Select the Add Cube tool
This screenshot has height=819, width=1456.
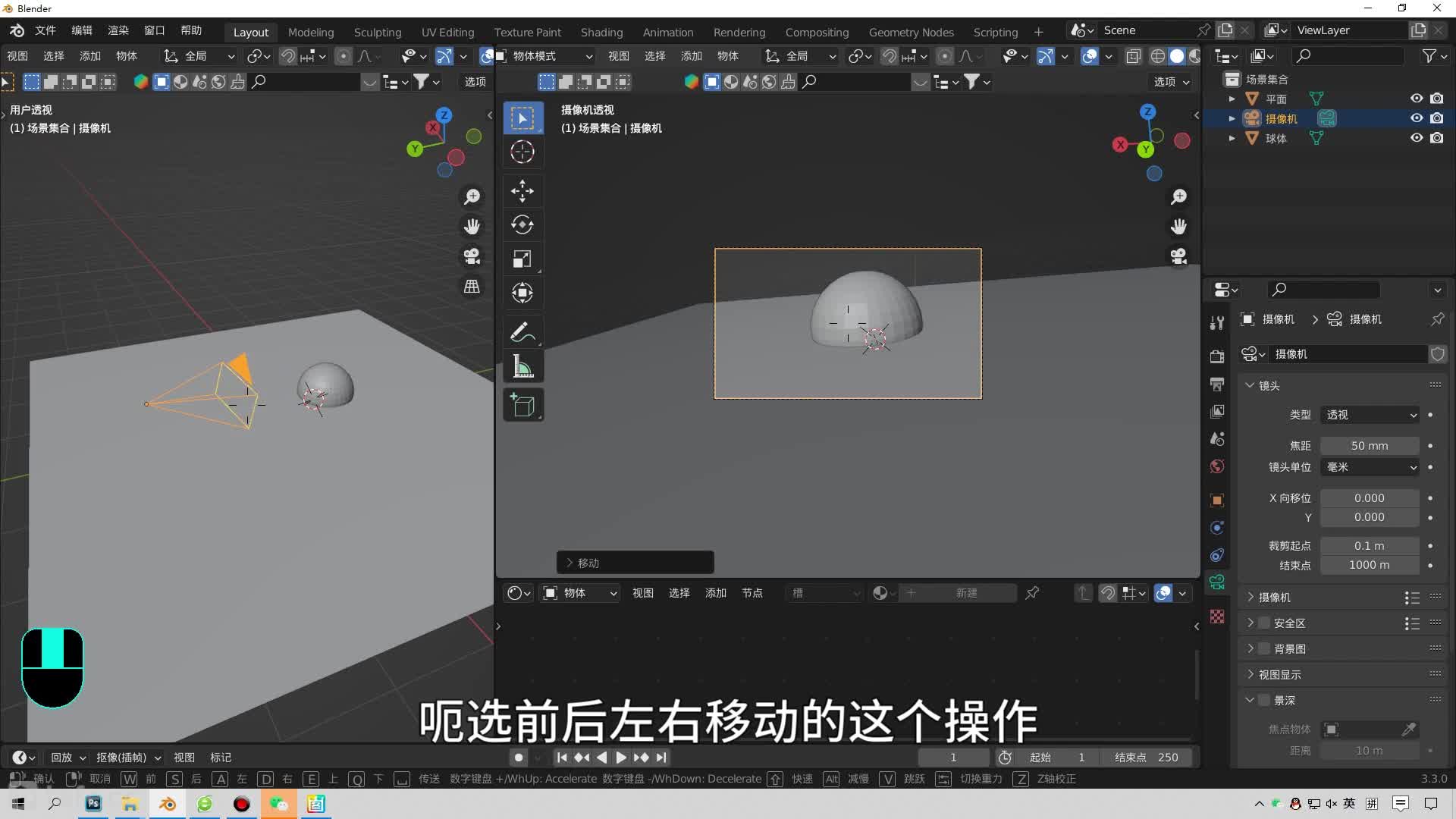click(522, 405)
